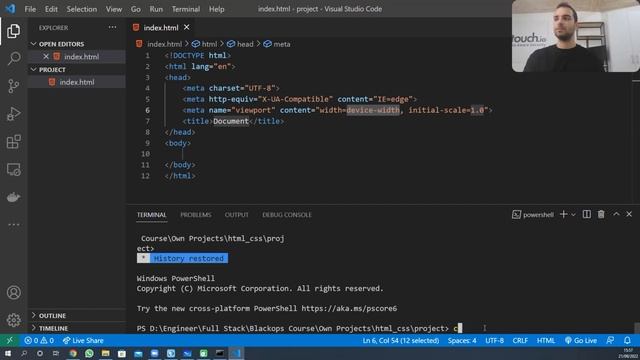This screenshot has width=640, height=360.
Task: Close the terminal panel
Action: pyautogui.click(x=629, y=214)
